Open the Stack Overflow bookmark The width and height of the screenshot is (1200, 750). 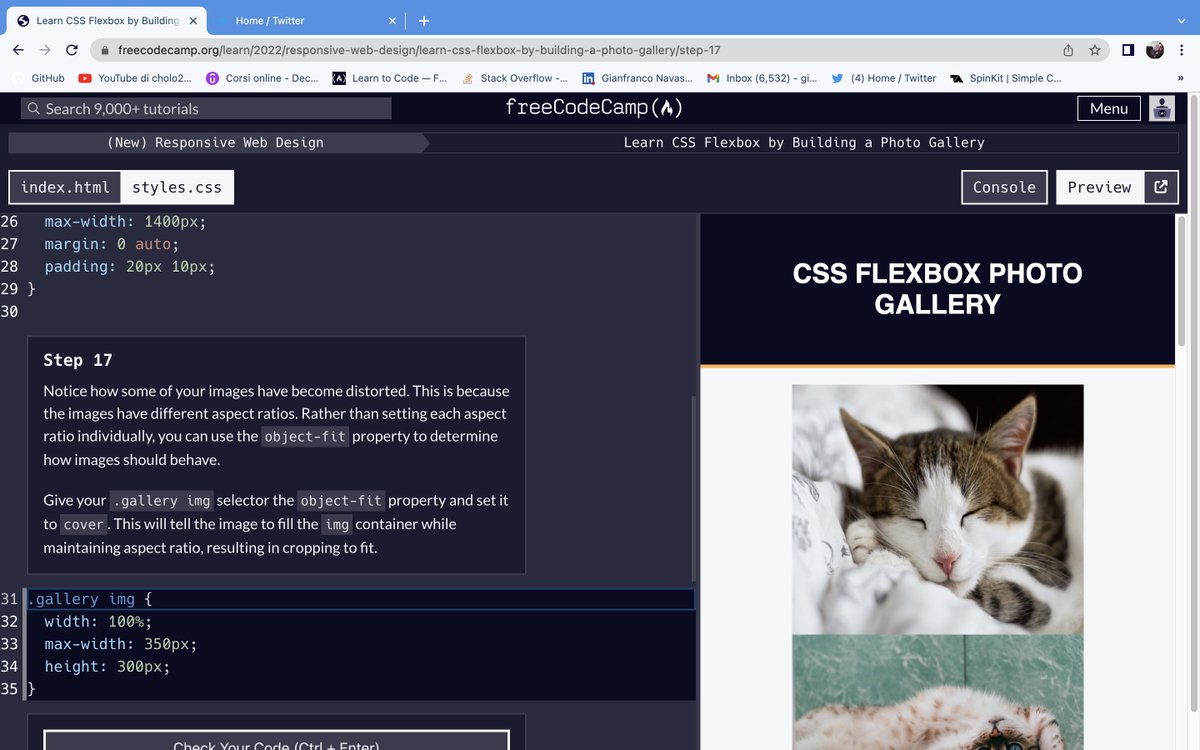click(514, 78)
